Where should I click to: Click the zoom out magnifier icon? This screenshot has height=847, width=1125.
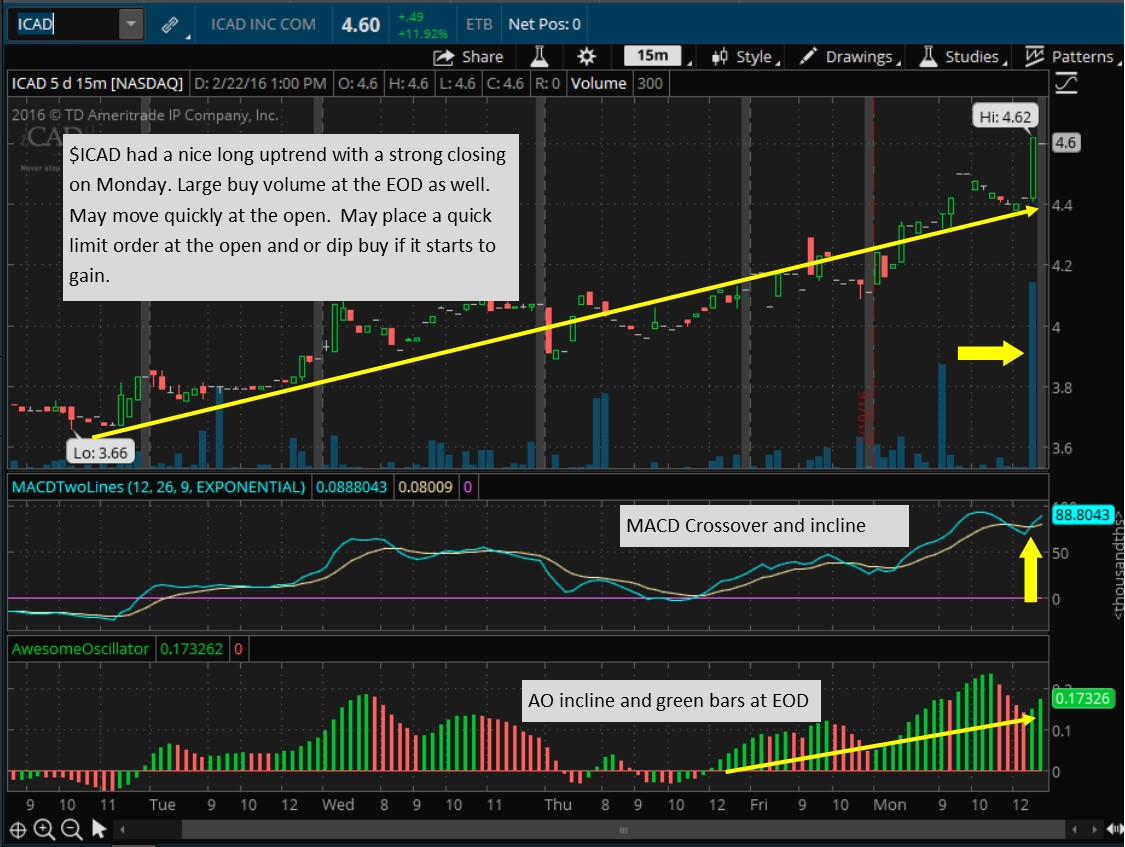[x=72, y=830]
